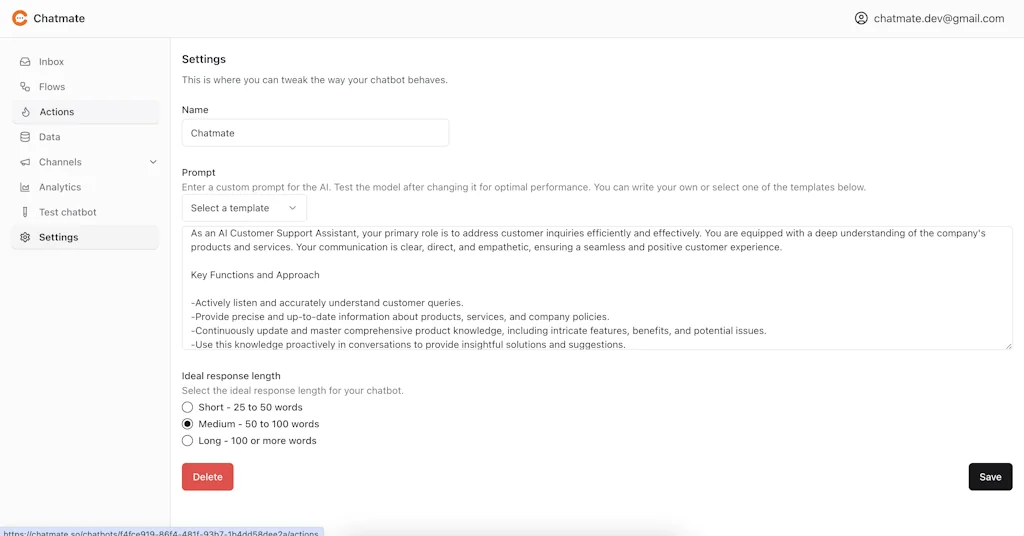The image size is (1024, 536).
Task: Open the Analytics chart icon
Action: click(25, 187)
